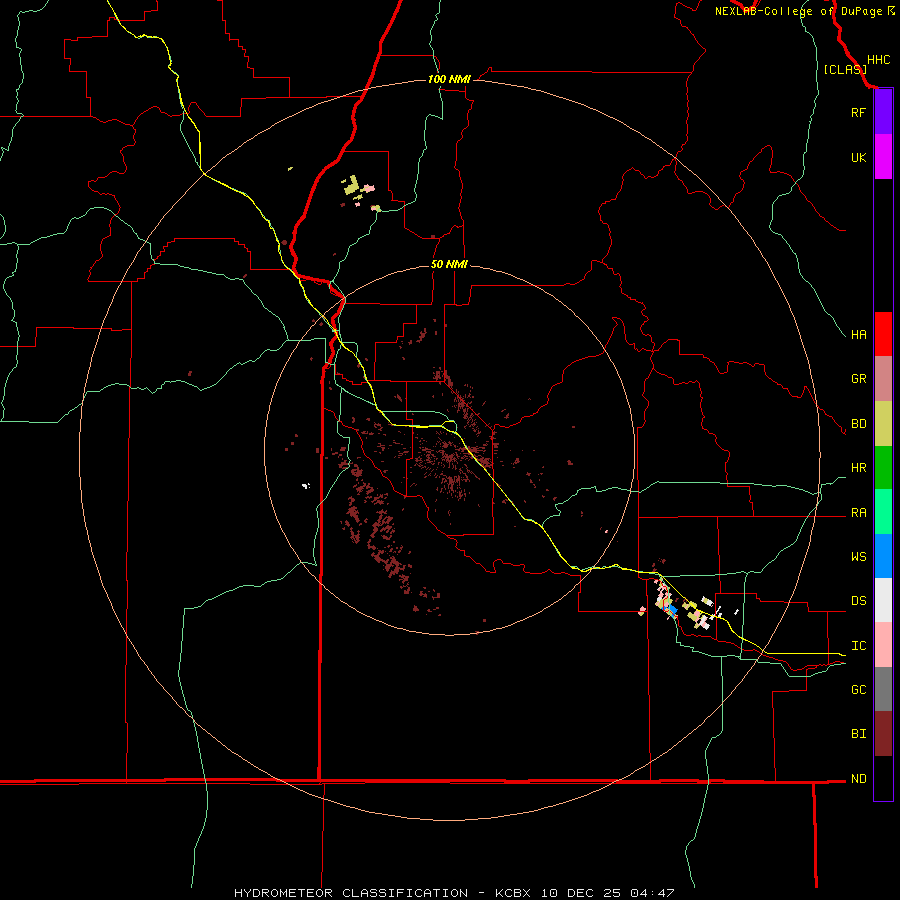Click the GC legend label
The width and height of the screenshot is (900, 900).
[858, 690]
